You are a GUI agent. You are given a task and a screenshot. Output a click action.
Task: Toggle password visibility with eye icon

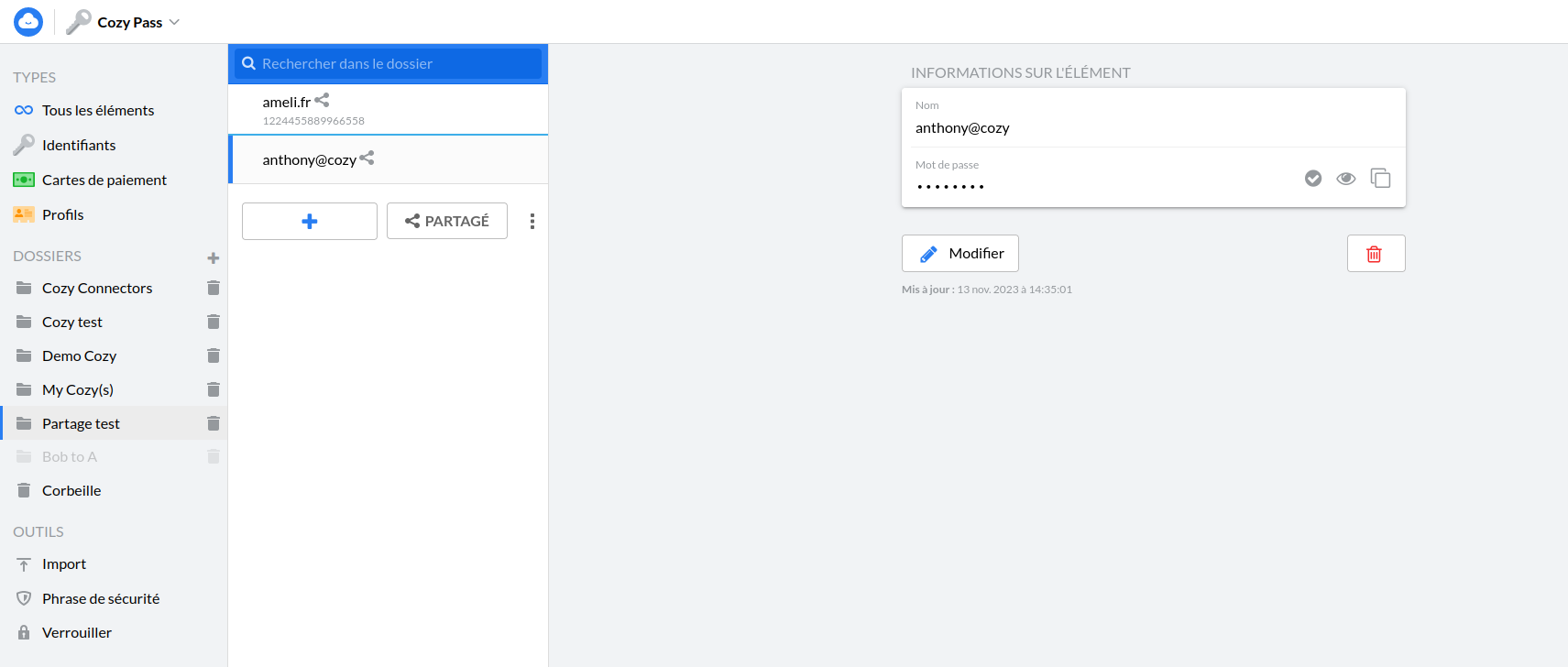pos(1346,178)
